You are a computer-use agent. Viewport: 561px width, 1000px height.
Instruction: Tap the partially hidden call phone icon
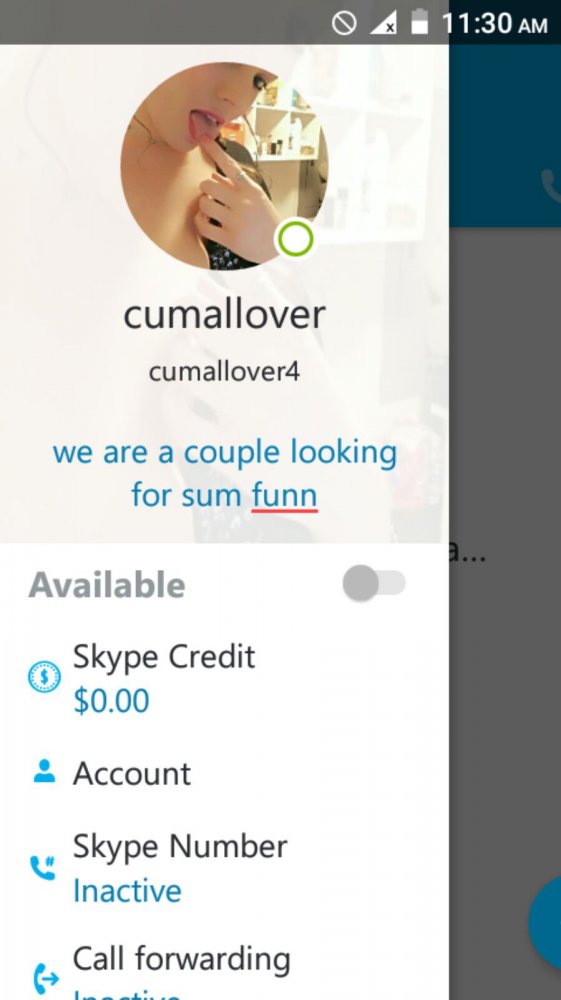tap(551, 185)
